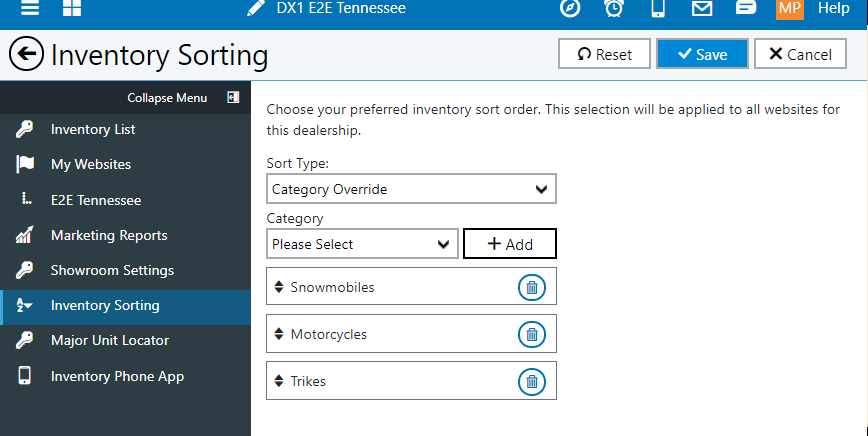868x436 pixels.
Task: Open the grid apps launcher icon
Action: (72, 8)
